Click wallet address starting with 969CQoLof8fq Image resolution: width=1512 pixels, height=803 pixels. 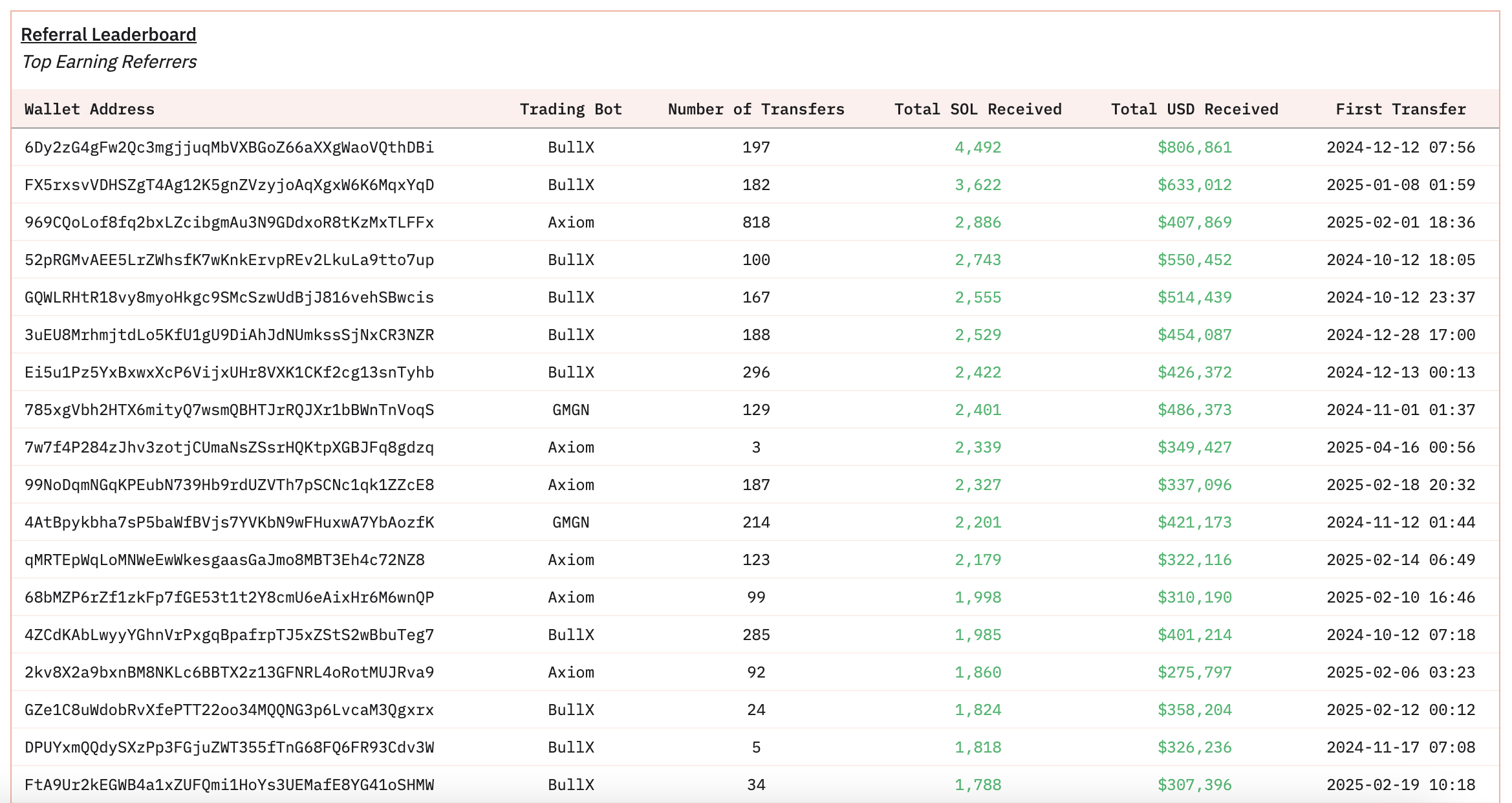229,222
